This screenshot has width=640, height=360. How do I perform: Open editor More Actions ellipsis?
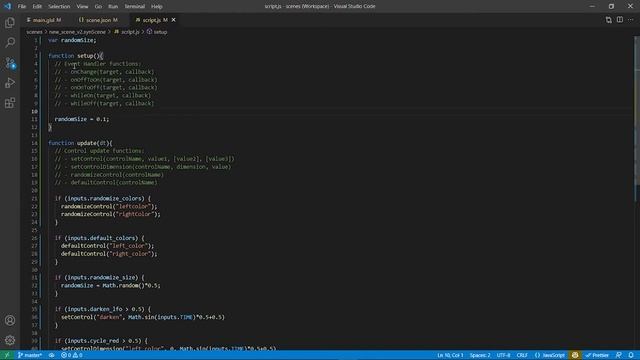click(631, 20)
